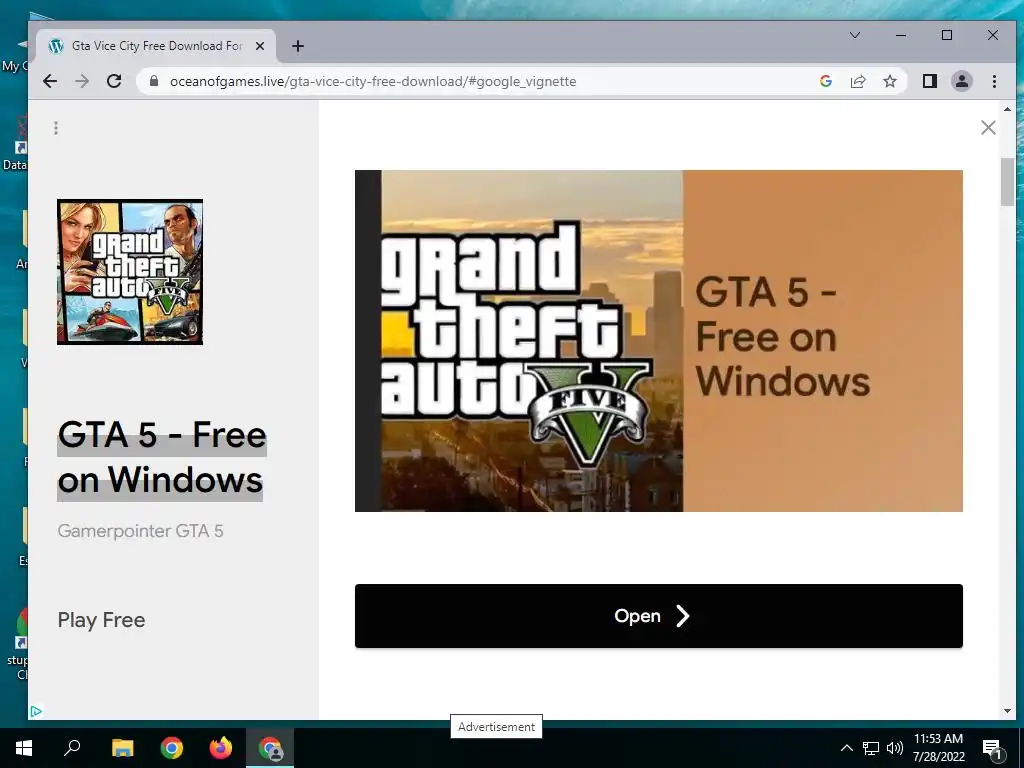The image size is (1024, 768).
Task: View site padlock security info
Action: 154,81
